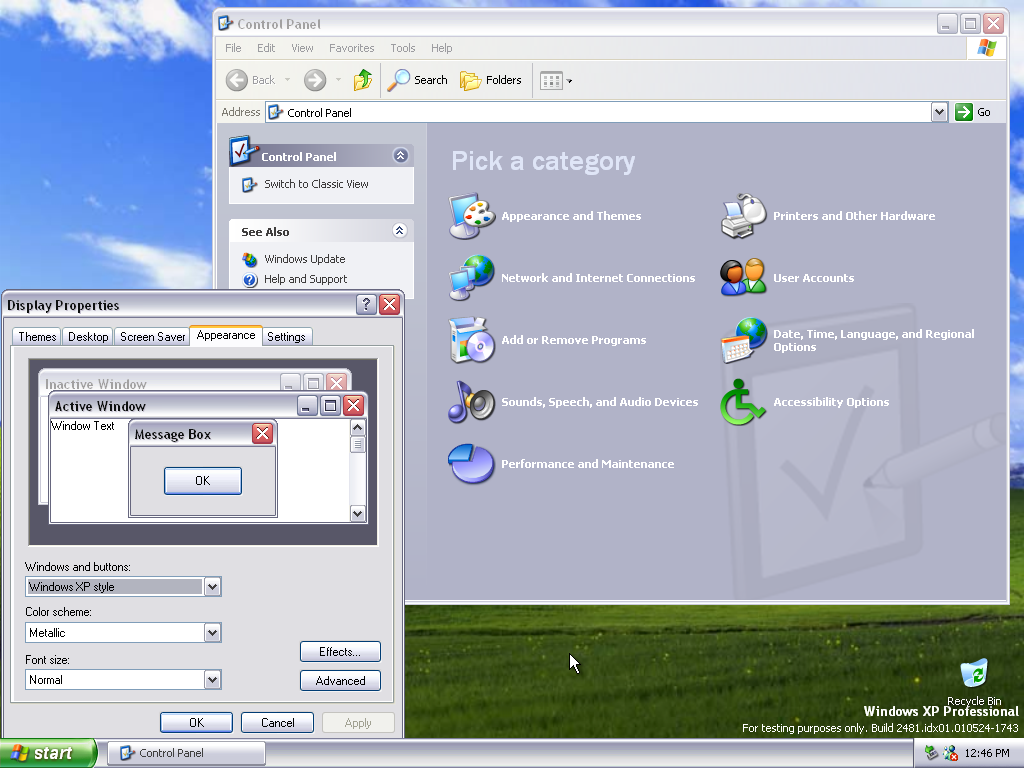The image size is (1024, 768).
Task: Click the Address bar input field
Action: [600, 113]
